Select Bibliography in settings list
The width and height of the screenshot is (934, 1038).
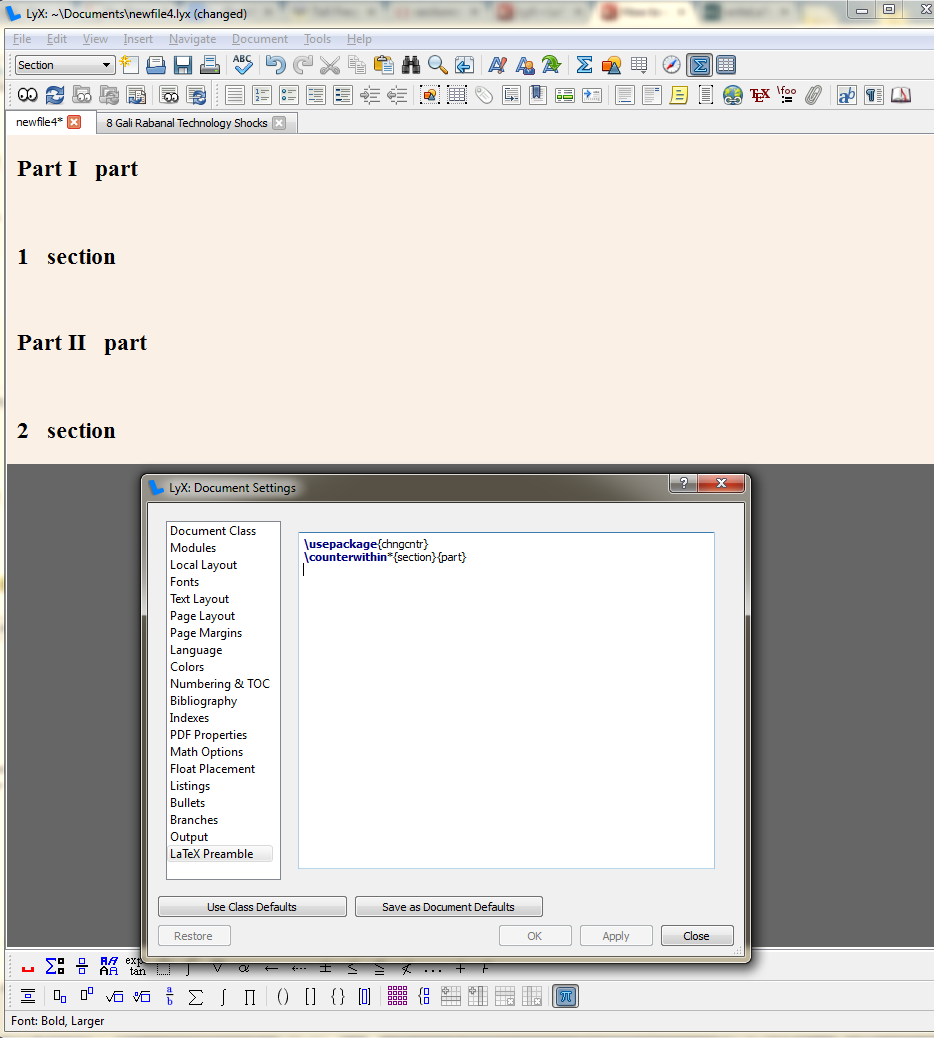click(x=203, y=701)
